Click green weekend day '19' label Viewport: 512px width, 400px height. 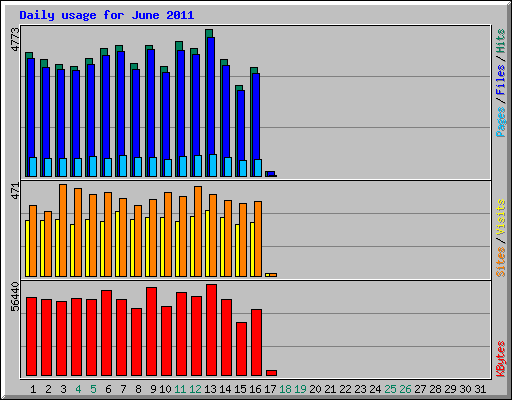[300, 389]
